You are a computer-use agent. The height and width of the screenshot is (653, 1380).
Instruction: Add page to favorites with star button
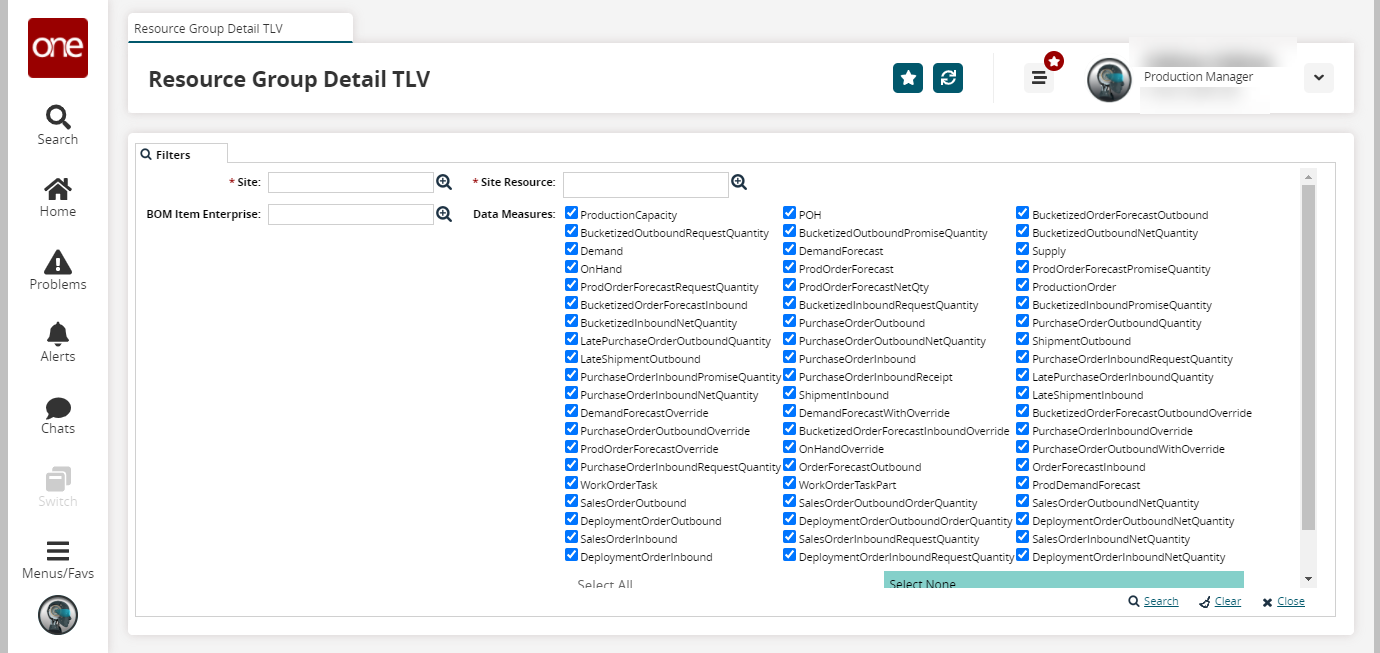(x=908, y=78)
